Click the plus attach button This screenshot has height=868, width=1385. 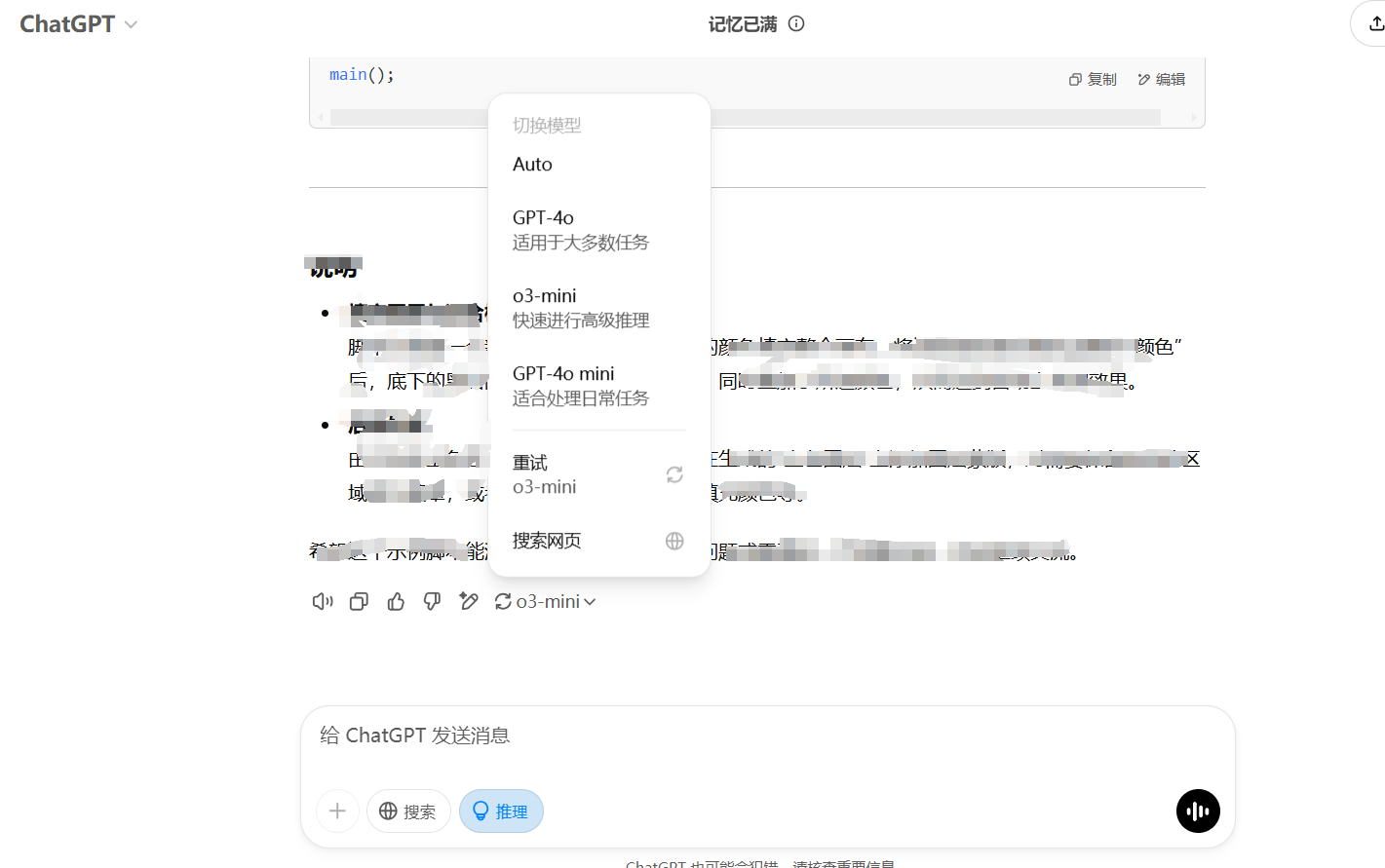point(337,811)
